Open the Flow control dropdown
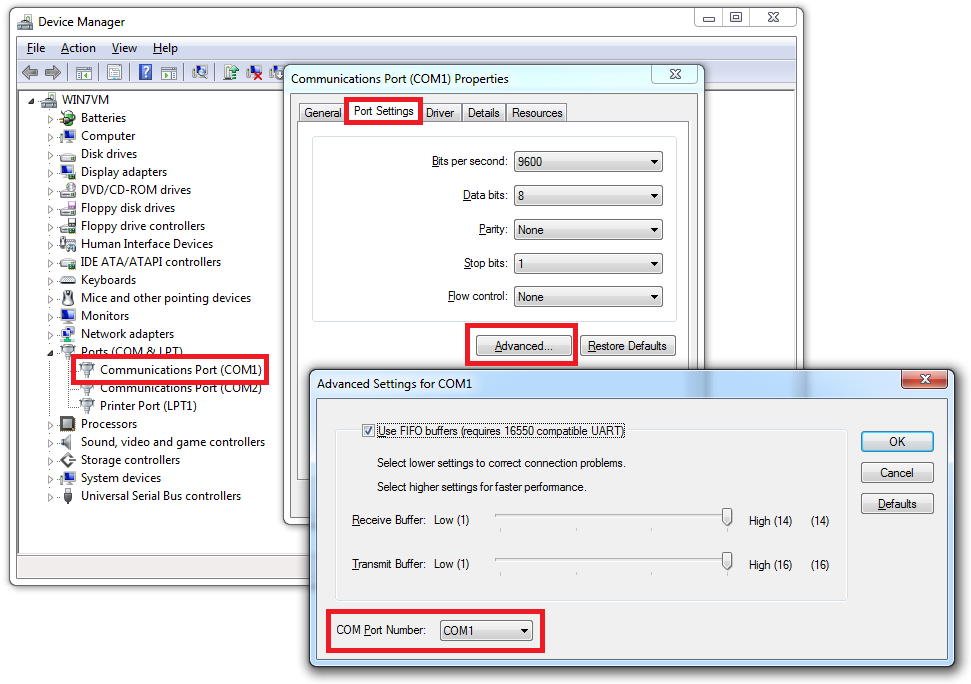Image resolution: width=971 pixels, height=684 pixels. 588,297
